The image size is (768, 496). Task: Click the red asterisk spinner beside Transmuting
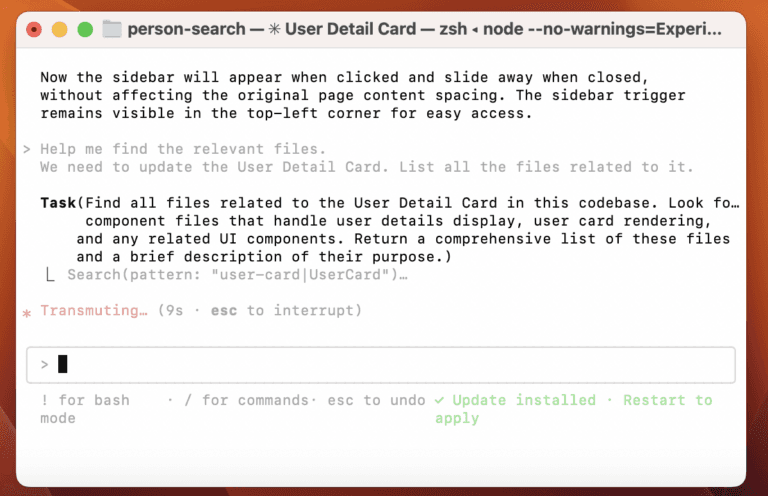pyautogui.click(x=27, y=312)
